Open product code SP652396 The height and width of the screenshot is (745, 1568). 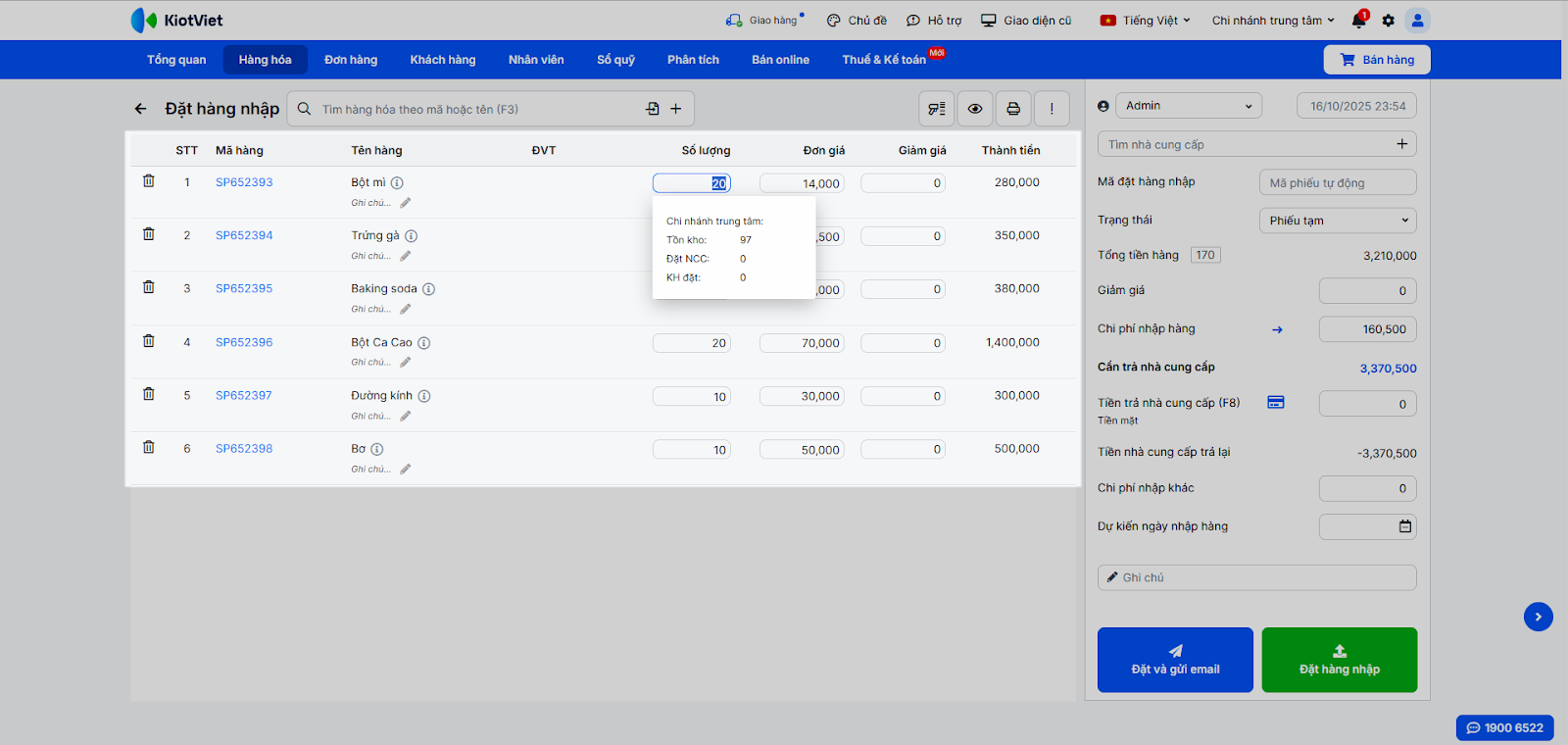click(244, 342)
